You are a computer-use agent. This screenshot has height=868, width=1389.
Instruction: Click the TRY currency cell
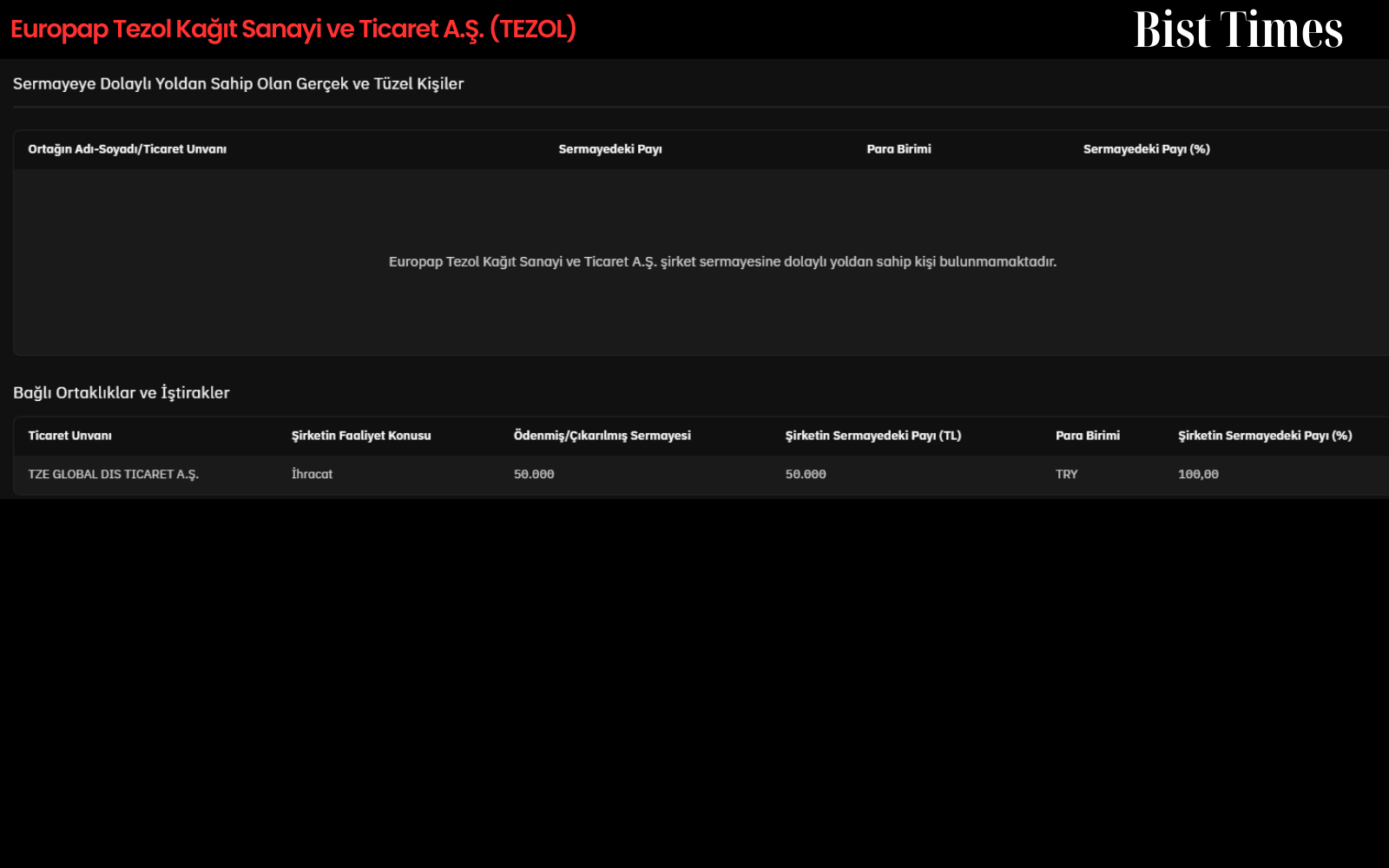pos(1067,475)
